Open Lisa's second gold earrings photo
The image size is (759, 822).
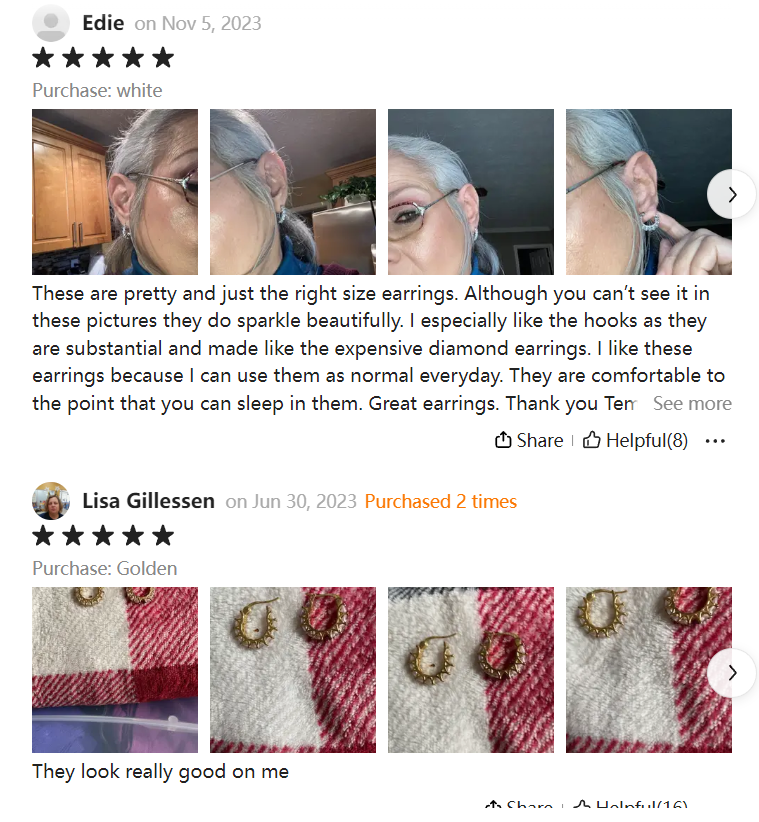[x=292, y=670]
